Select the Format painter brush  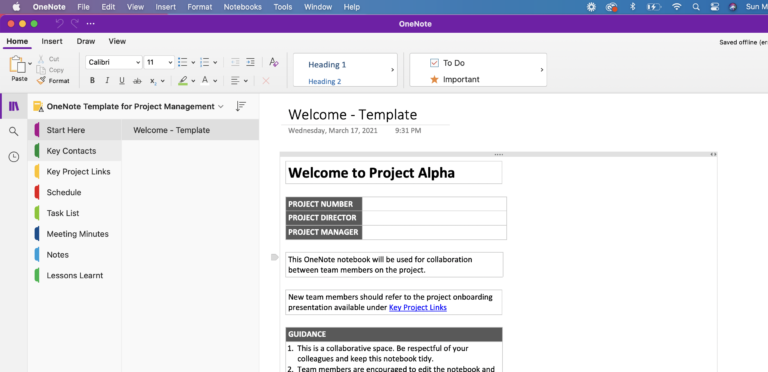pos(41,80)
